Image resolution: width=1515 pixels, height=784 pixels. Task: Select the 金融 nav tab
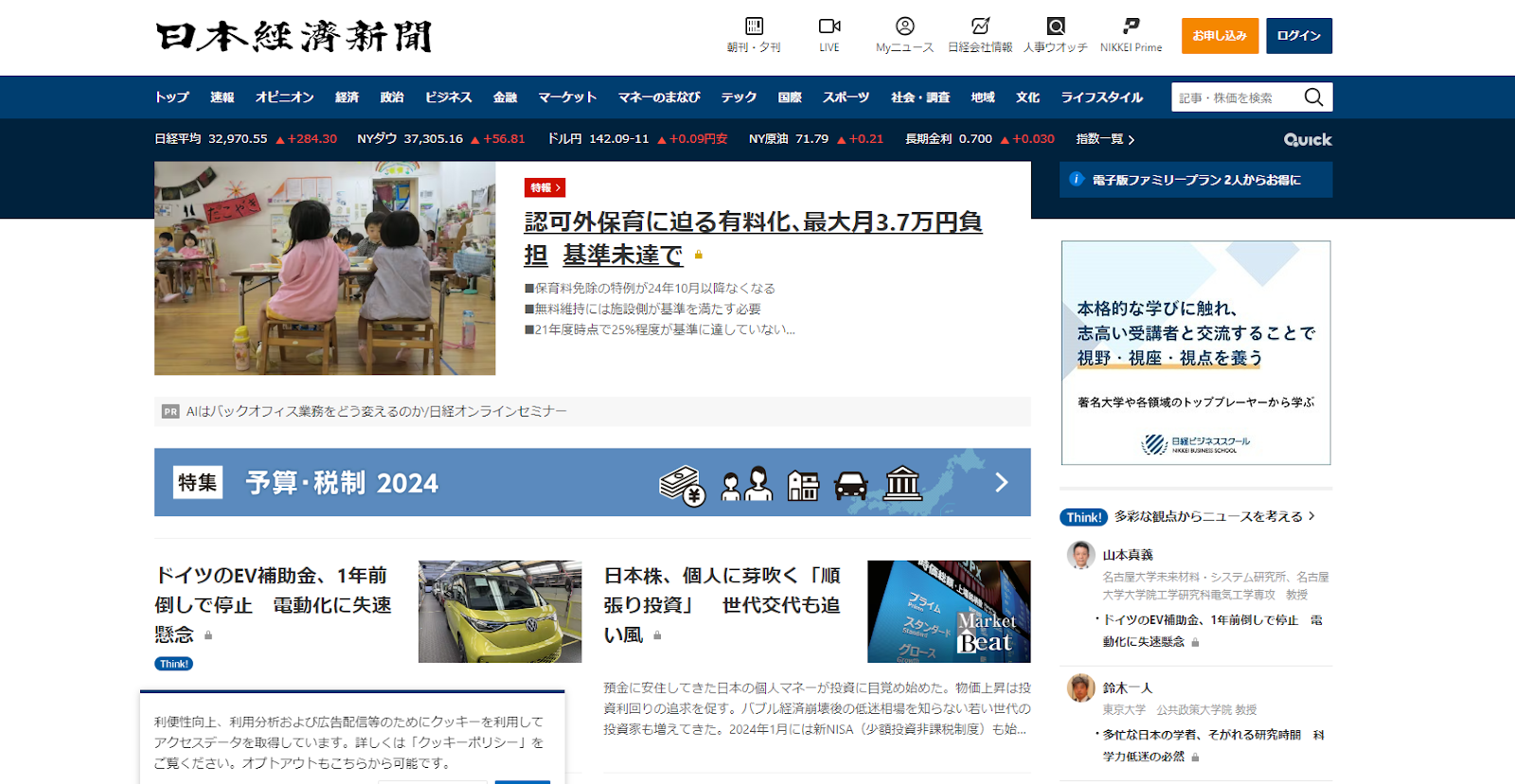coord(505,98)
